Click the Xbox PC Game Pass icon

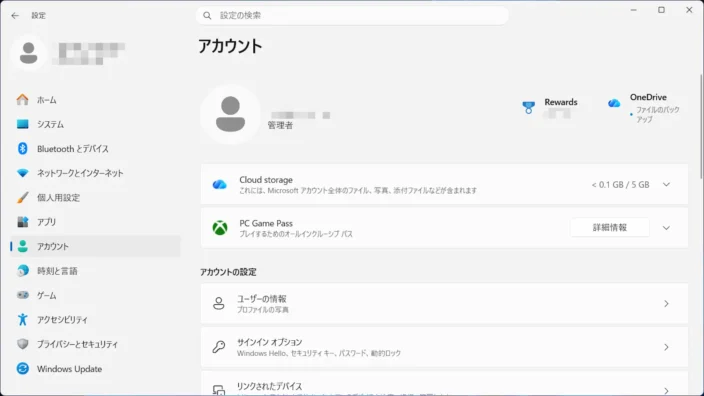coord(220,228)
